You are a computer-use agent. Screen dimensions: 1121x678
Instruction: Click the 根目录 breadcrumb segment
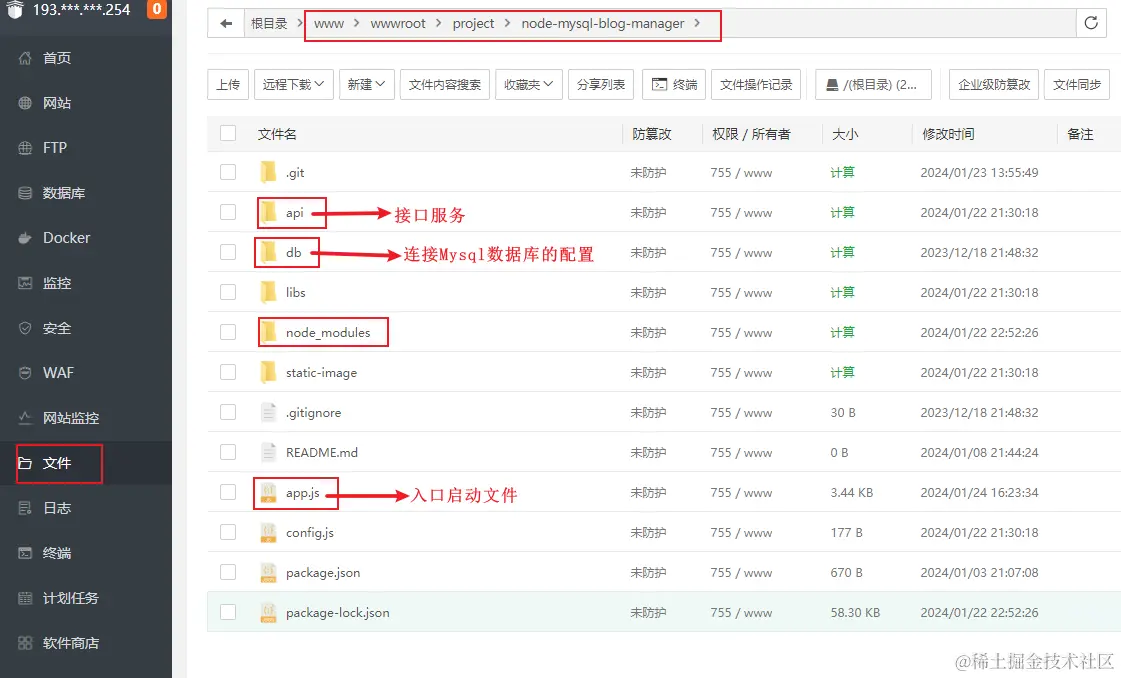click(269, 24)
